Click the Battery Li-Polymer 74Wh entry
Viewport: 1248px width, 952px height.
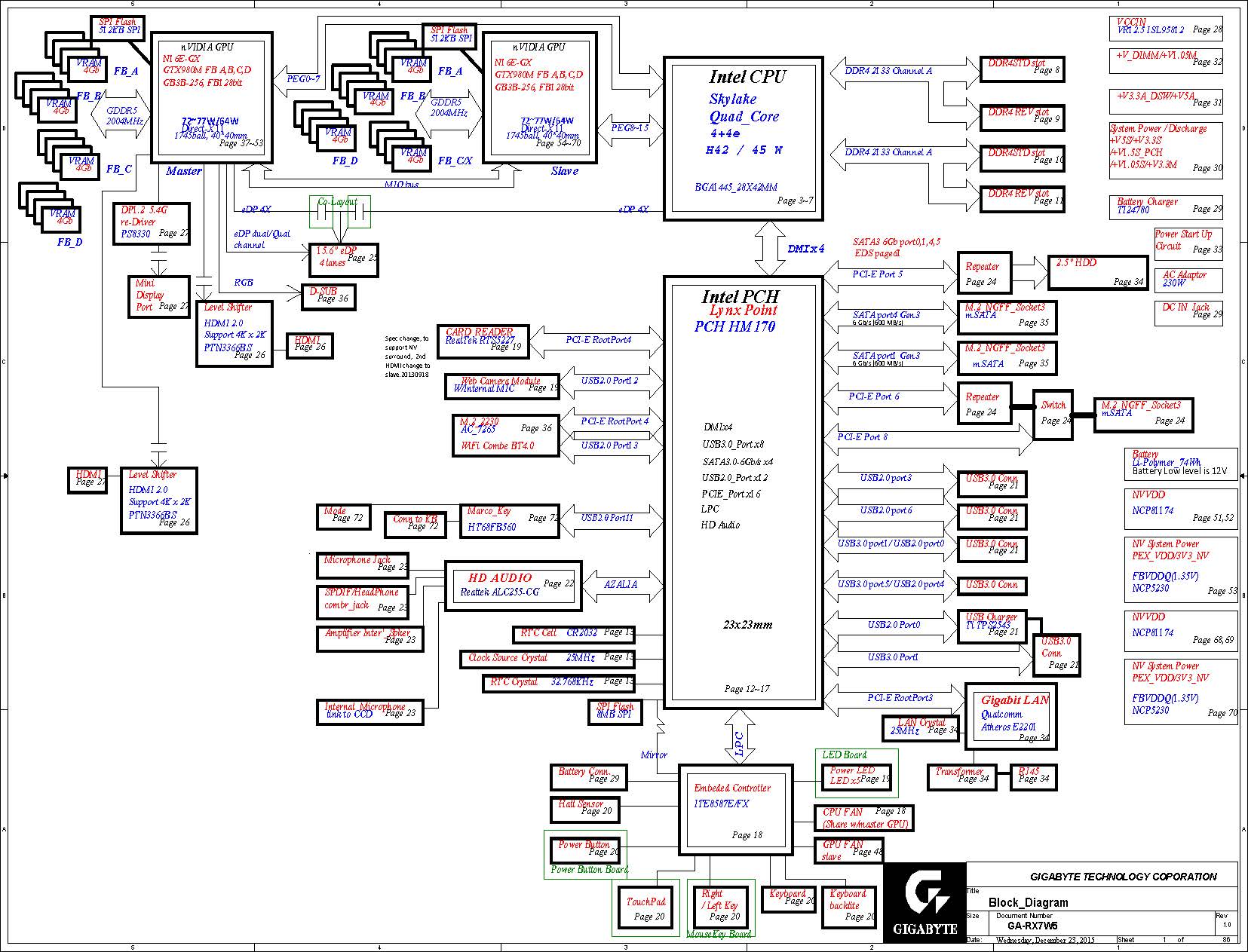coord(1181,464)
